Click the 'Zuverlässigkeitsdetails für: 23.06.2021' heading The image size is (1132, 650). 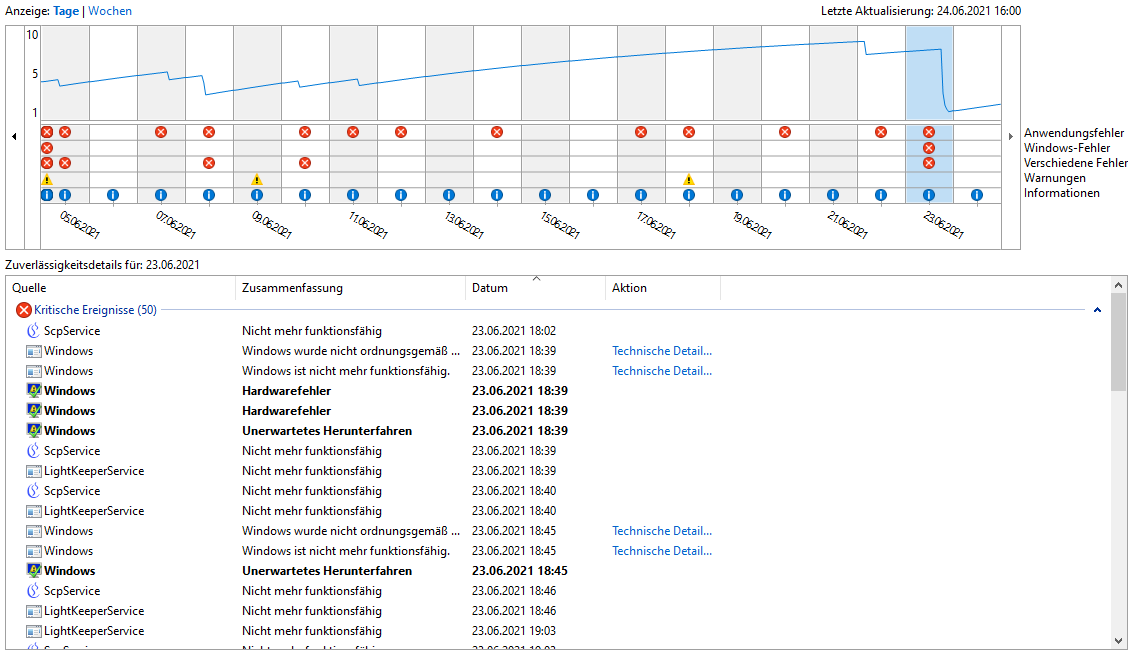click(x=103, y=265)
